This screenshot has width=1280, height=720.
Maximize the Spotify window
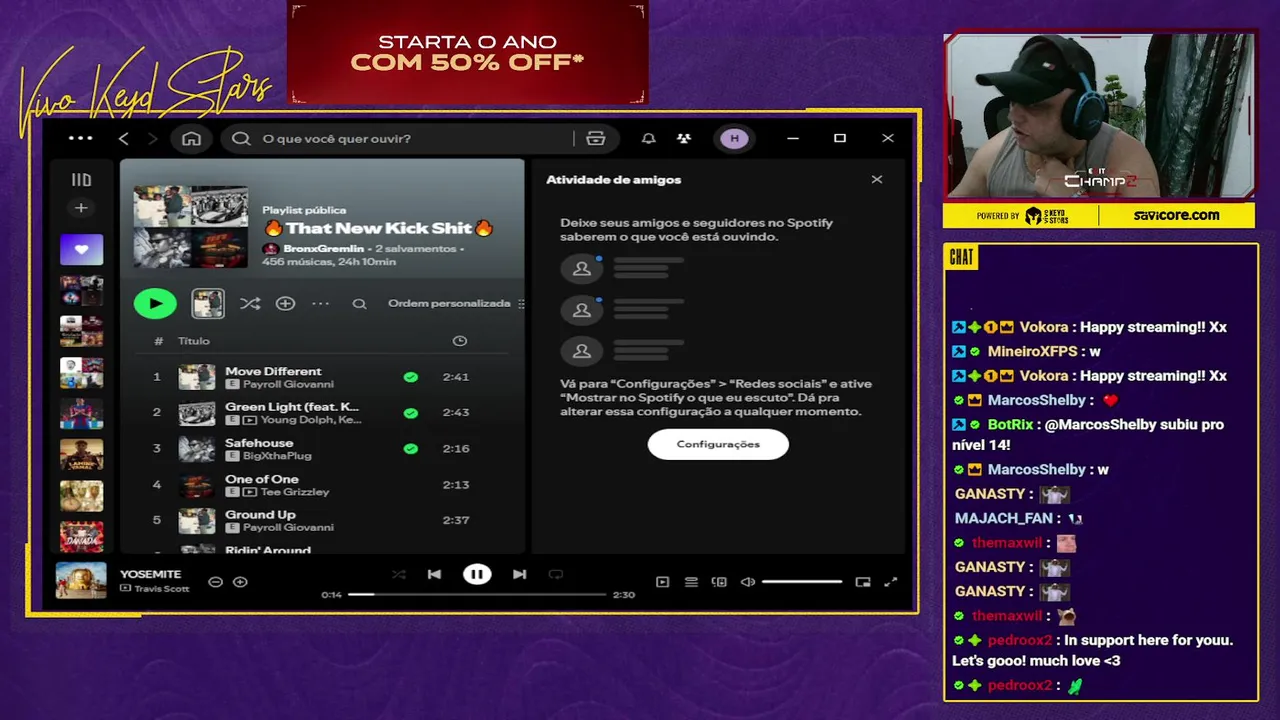point(840,138)
